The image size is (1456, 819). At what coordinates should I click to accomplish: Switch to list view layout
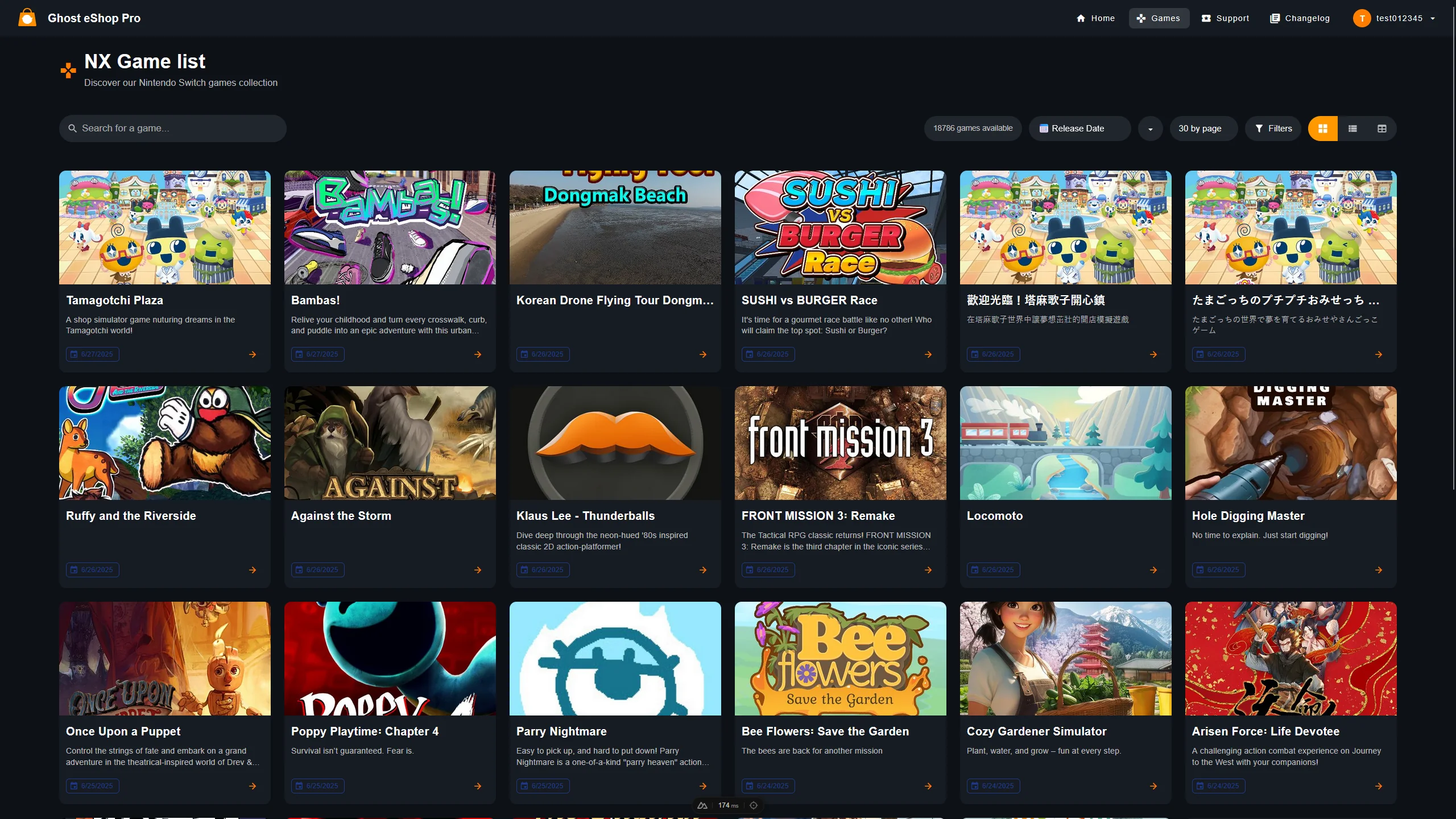pos(1352,128)
